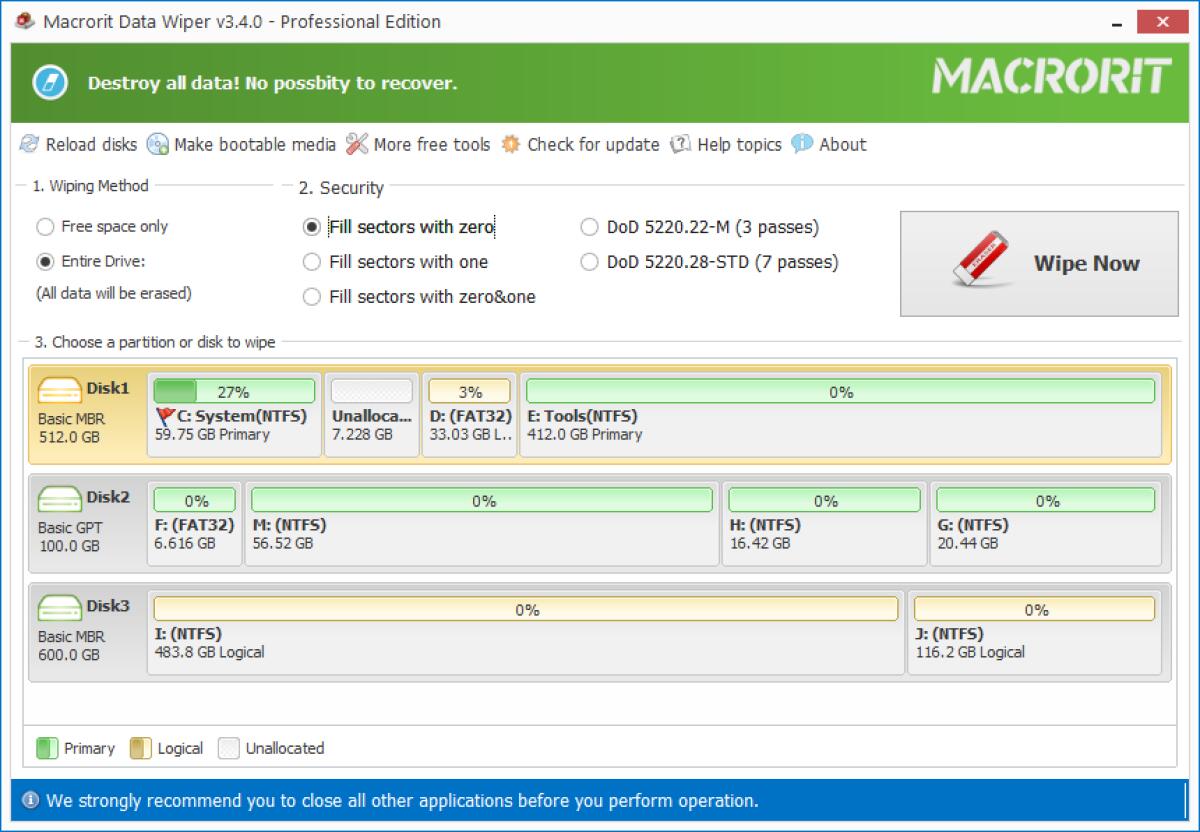Image resolution: width=1200 pixels, height=832 pixels.
Task: Open Help topics icon
Action: tap(681, 145)
